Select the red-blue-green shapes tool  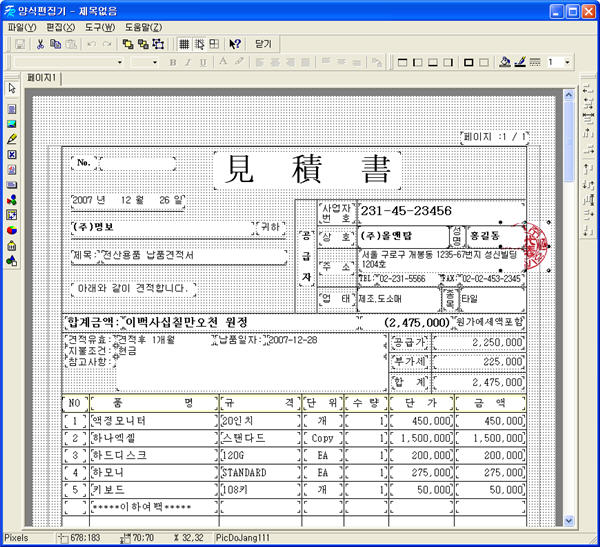coord(12,200)
